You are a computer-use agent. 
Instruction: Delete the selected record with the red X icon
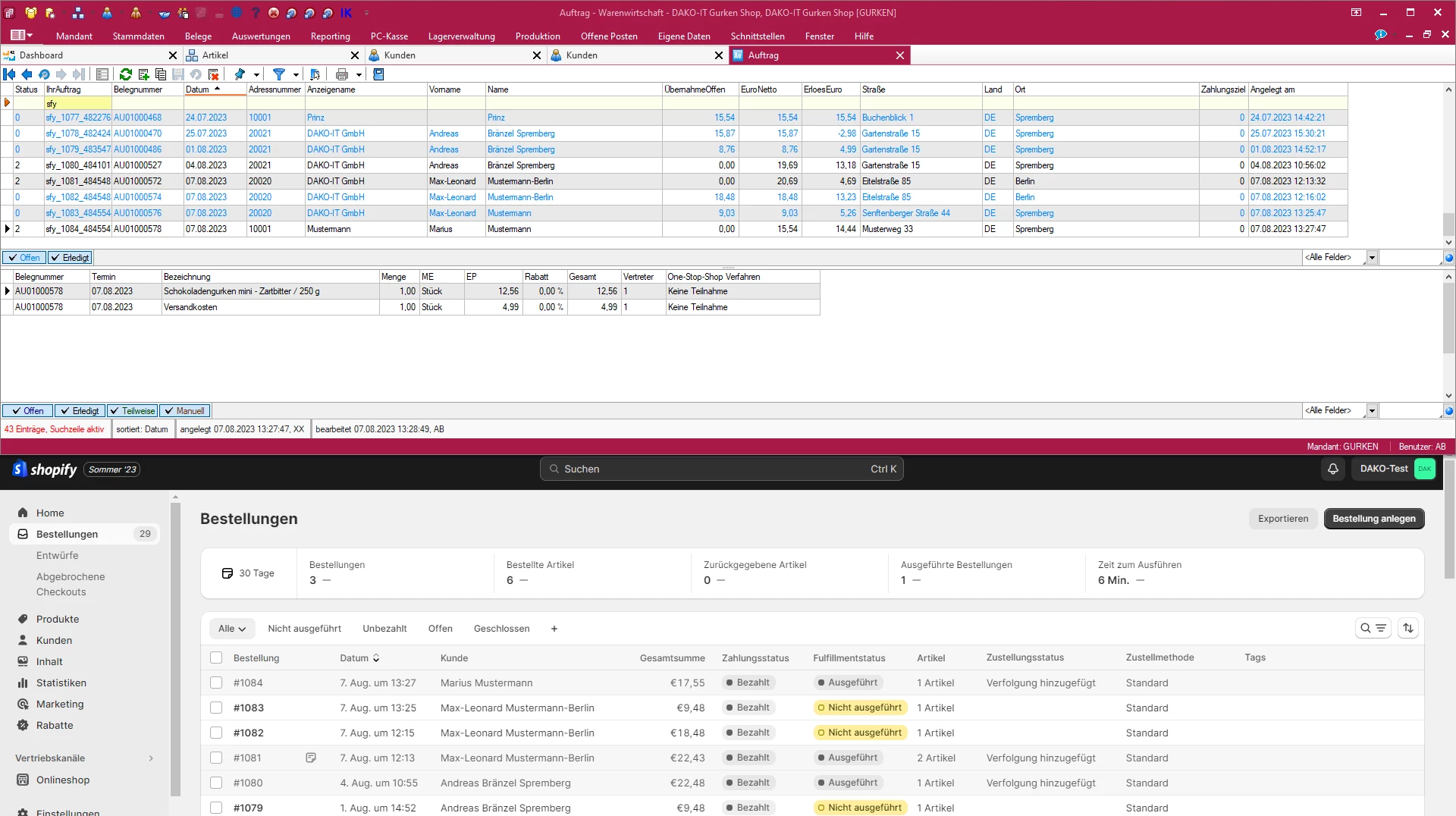click(214, 74)
